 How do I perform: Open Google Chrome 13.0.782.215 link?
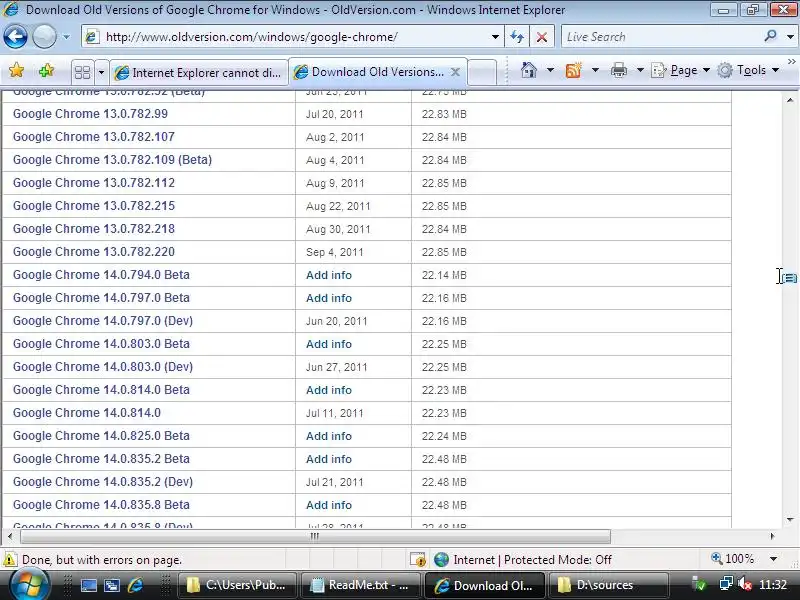[x=94, y=206]
